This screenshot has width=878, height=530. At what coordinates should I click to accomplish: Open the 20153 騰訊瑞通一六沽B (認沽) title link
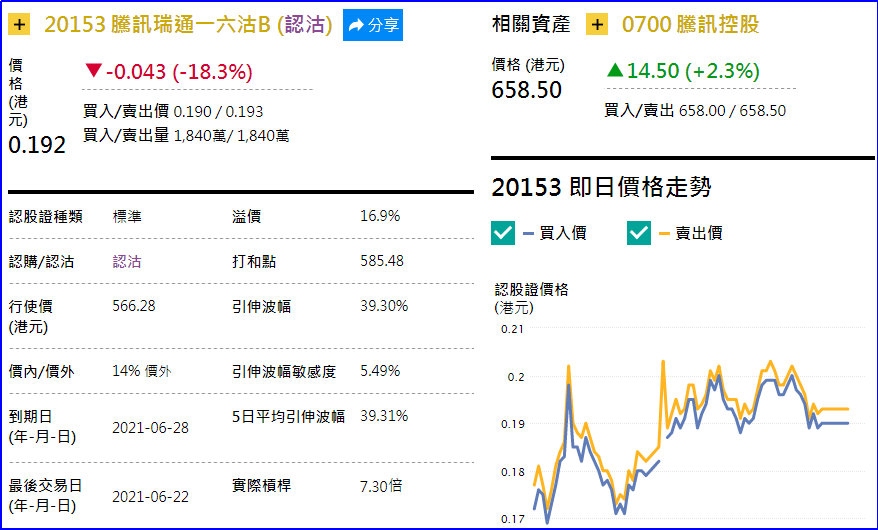coord(188,25)
